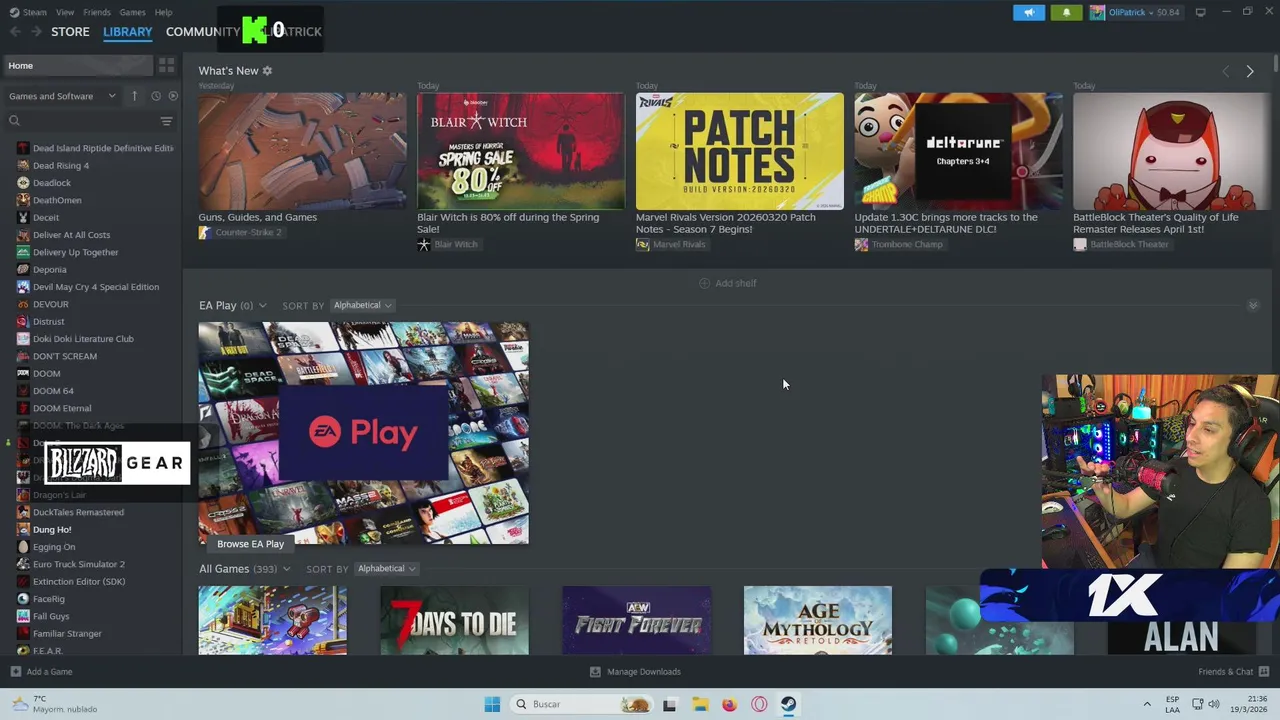1280x720 pixels.
Task: Open advanced filter options in library search
Action: pyautogui.click(x=167, y=121)
